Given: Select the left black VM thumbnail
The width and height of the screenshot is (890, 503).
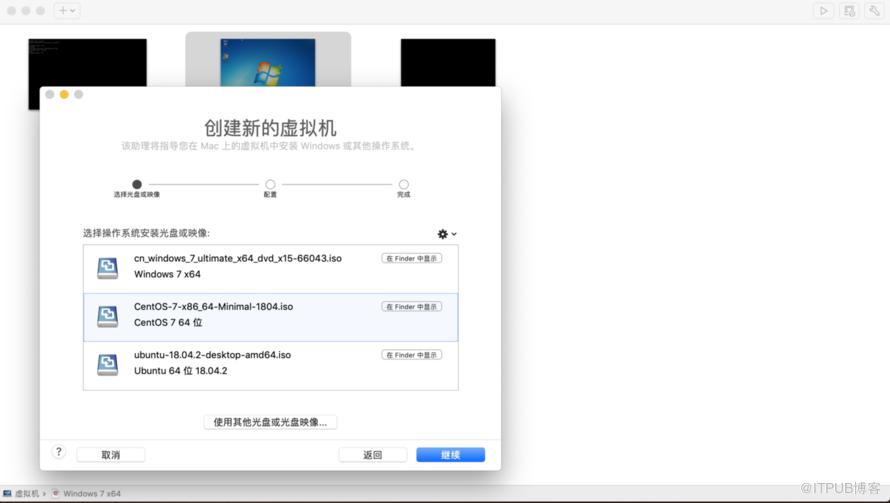Looking at the screenshot, I should tap(87, 62).
